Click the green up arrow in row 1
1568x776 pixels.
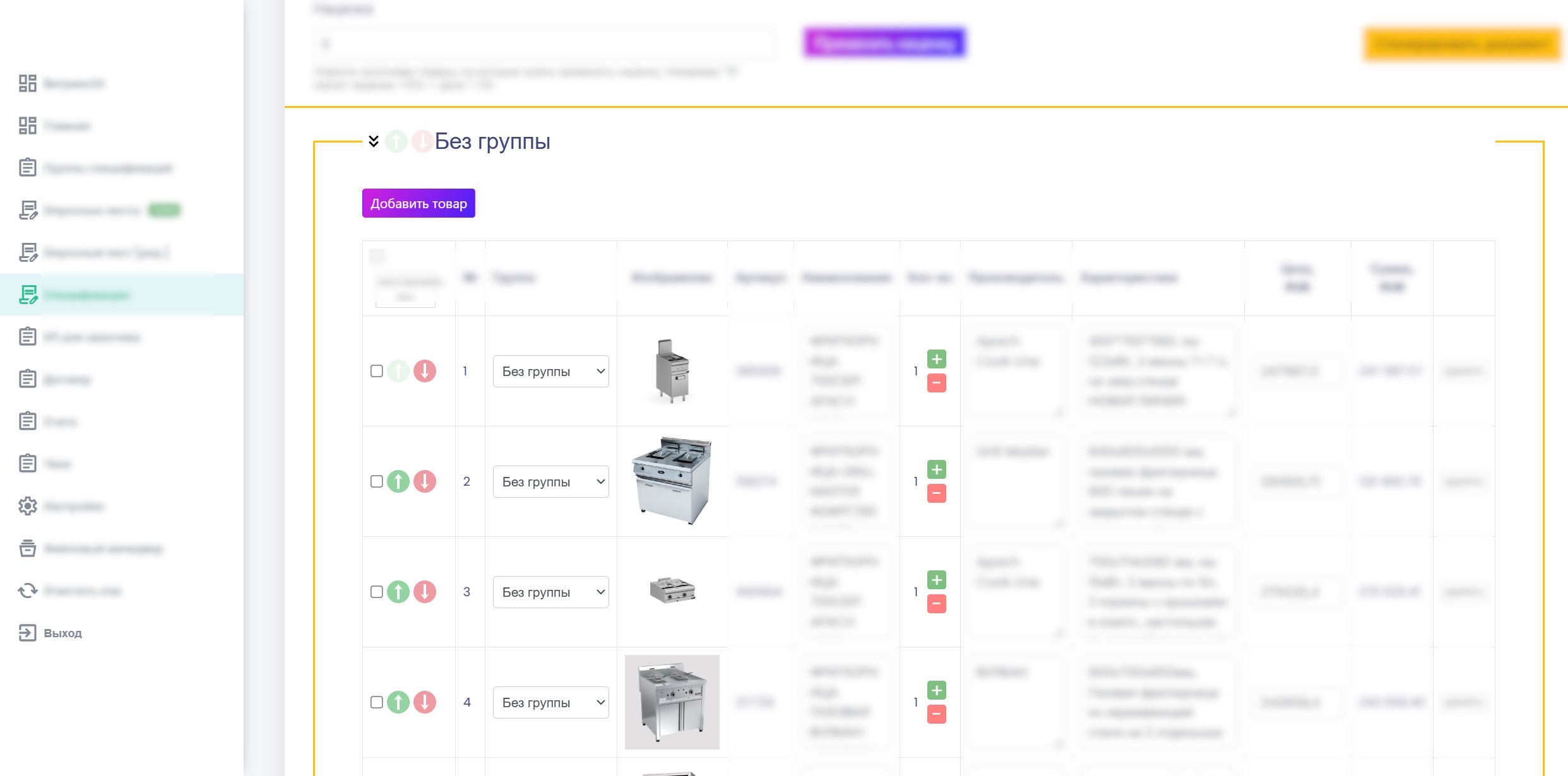398,371
